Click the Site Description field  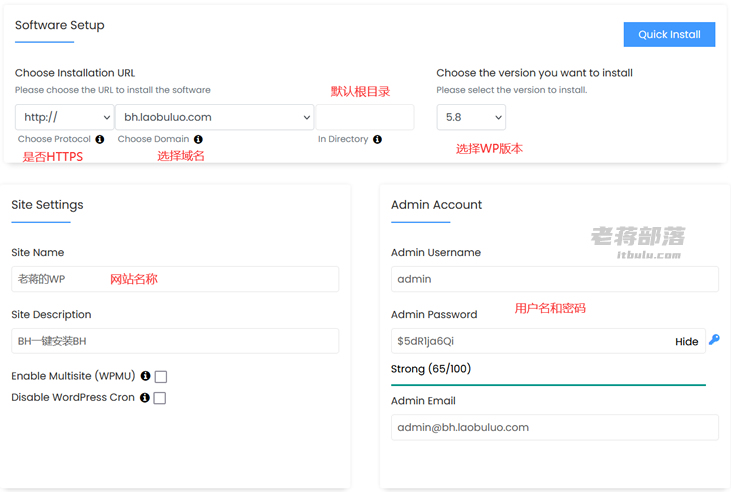tap(175, 341)
